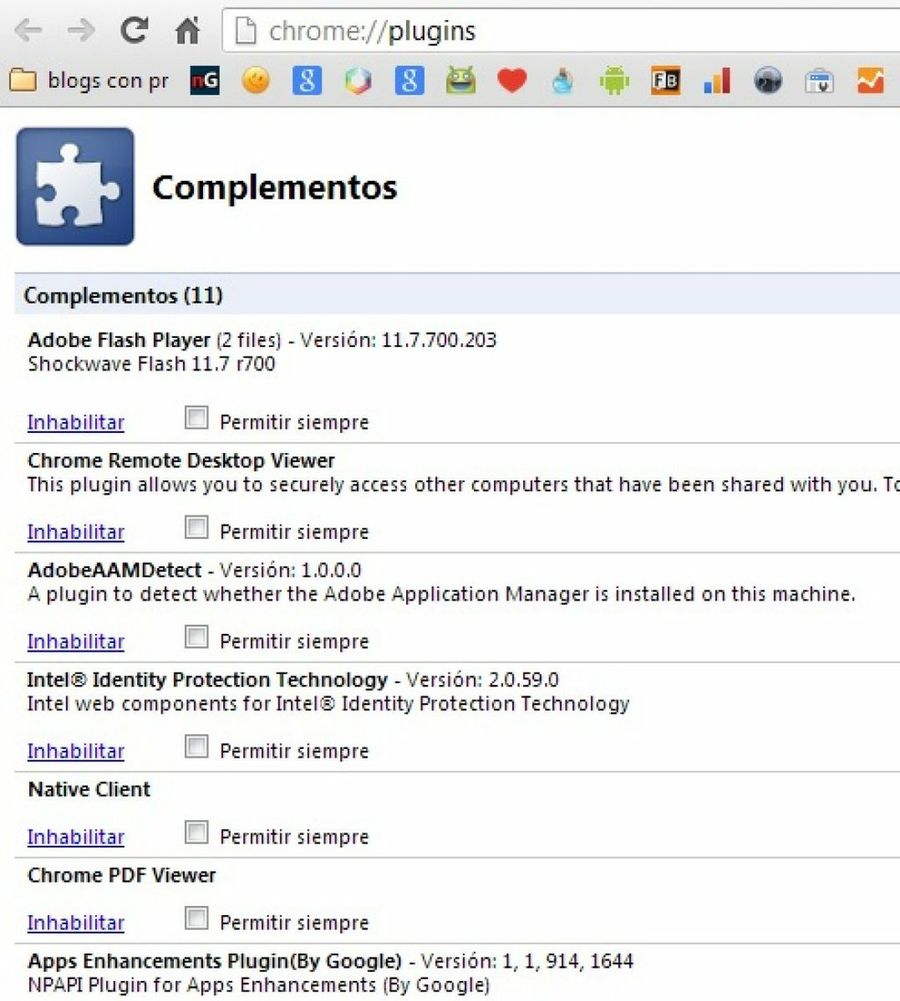This screenshot has height=1001, width=900.
Task: Check Permitir siempre for Adobe Flash Player
Action: point(198,420)
